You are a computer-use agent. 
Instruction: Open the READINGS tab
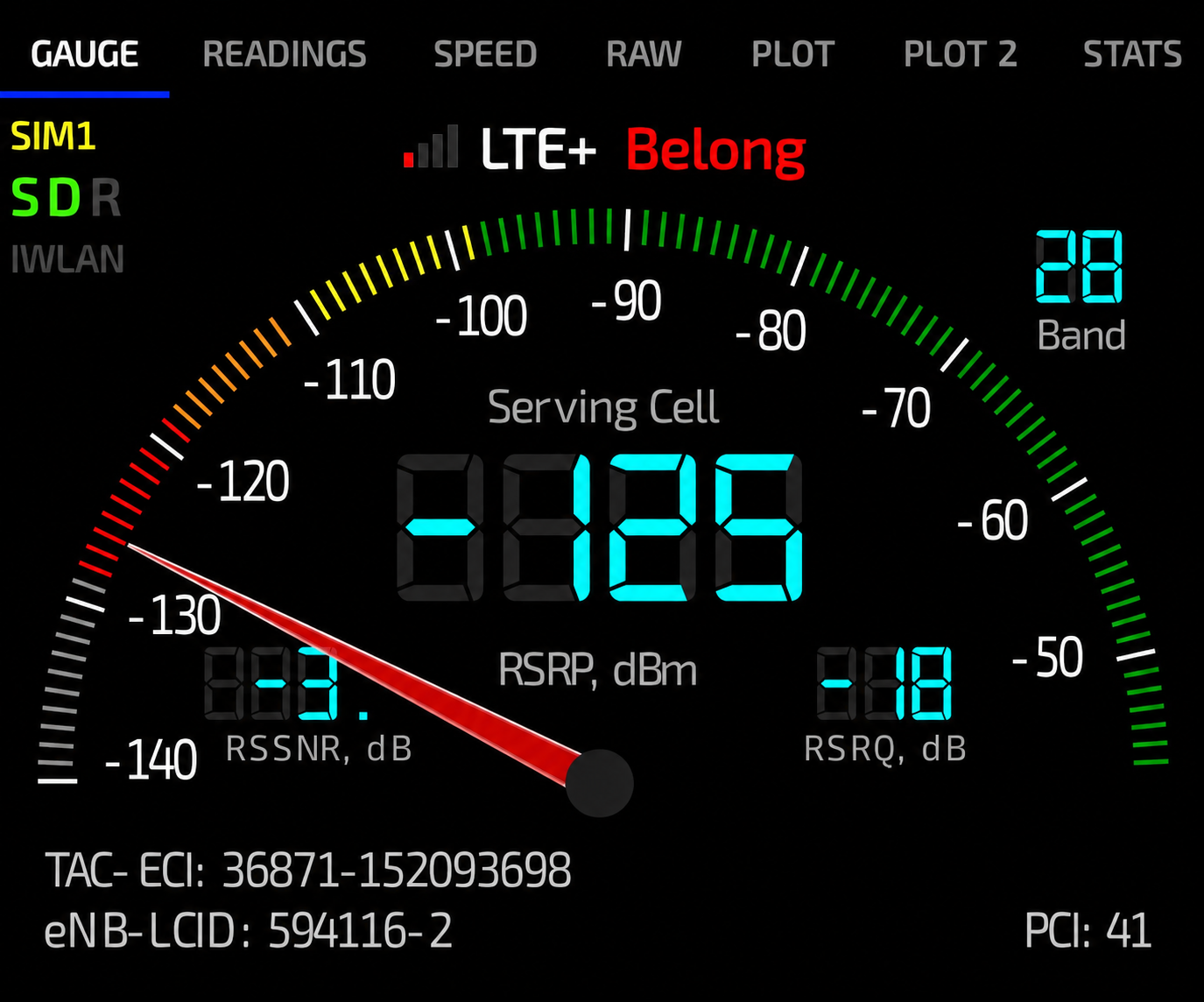coord(285,54)
